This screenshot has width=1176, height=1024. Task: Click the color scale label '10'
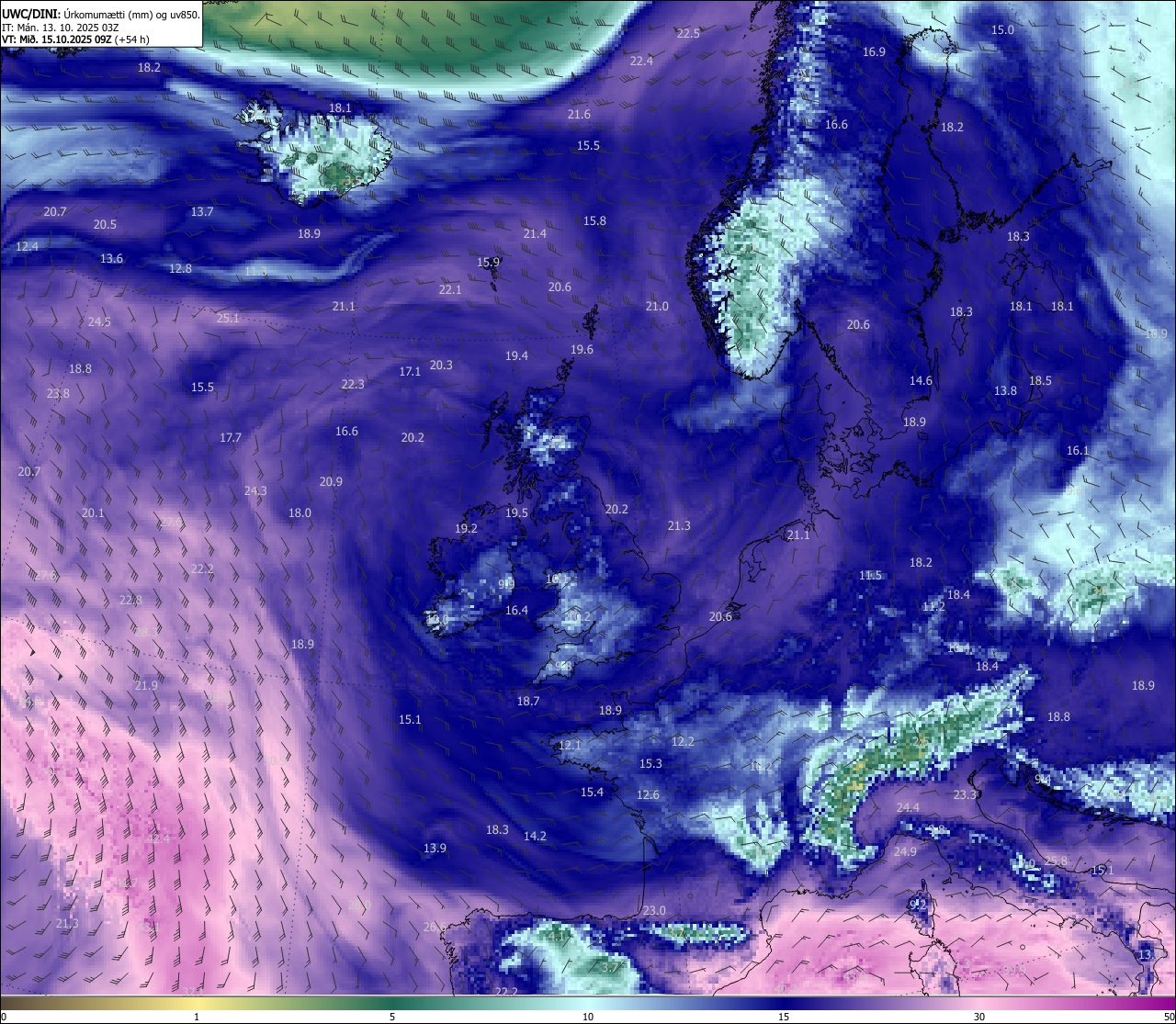588,1017
